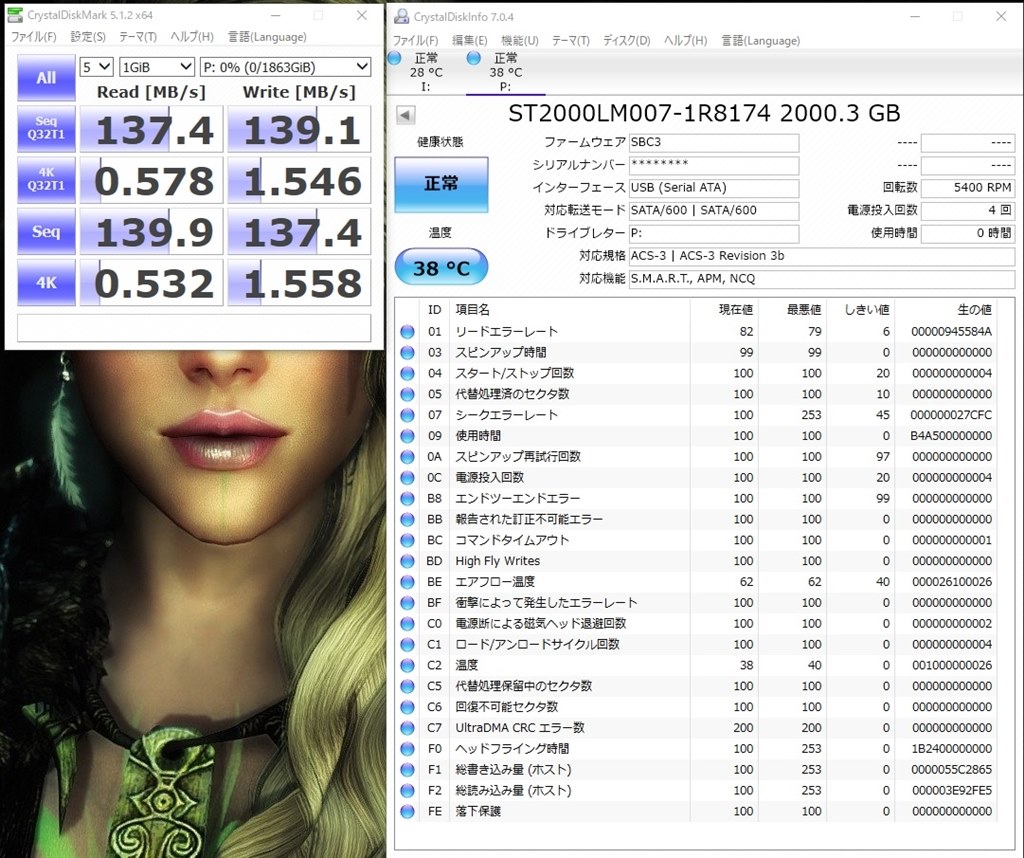The height and width of the screenshot is (858, 1024).
Task: Click the 対応転送モード field SATA/600
Action: [714, 211]
